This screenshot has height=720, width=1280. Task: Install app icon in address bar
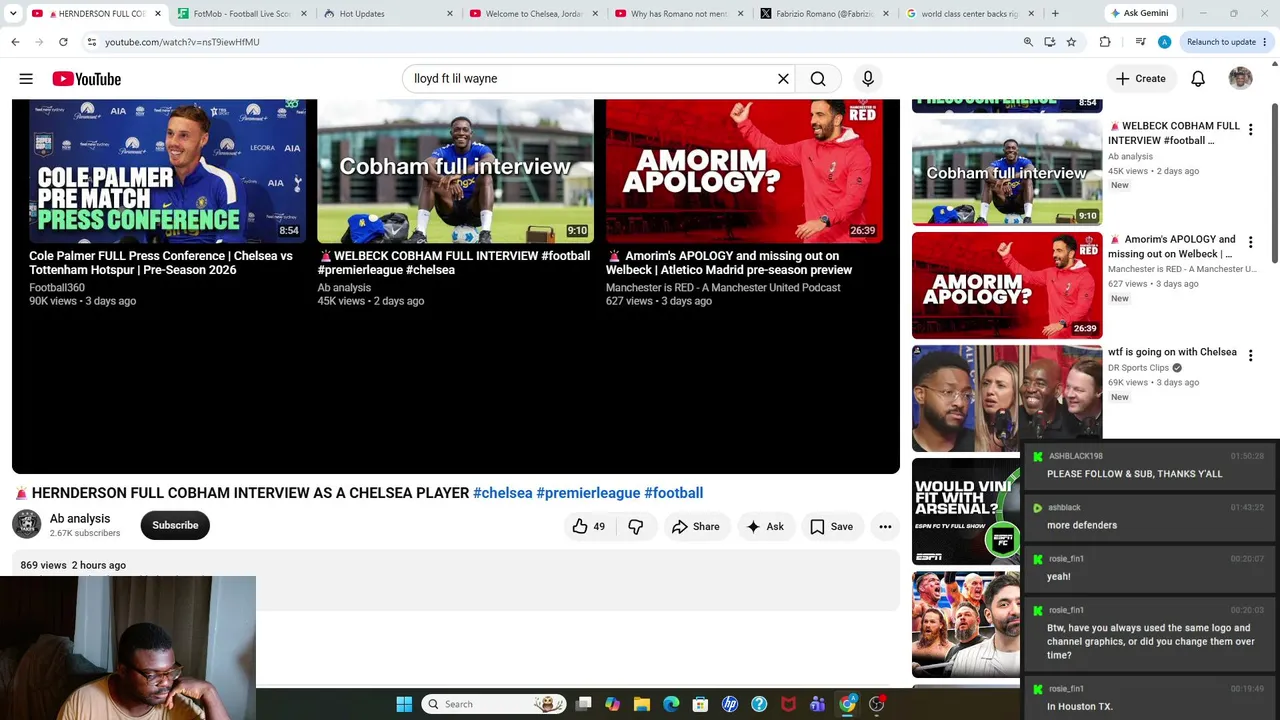pos(1049,42)
